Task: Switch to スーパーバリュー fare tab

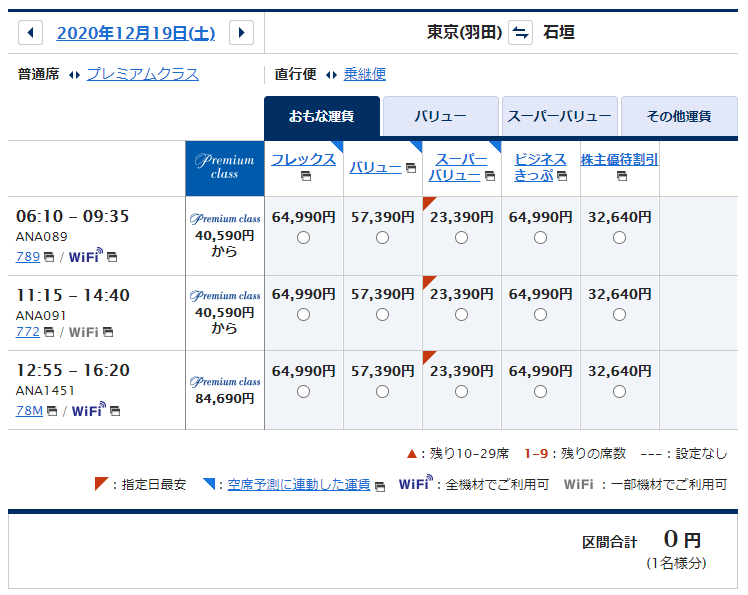Action: tap(560, 116)
